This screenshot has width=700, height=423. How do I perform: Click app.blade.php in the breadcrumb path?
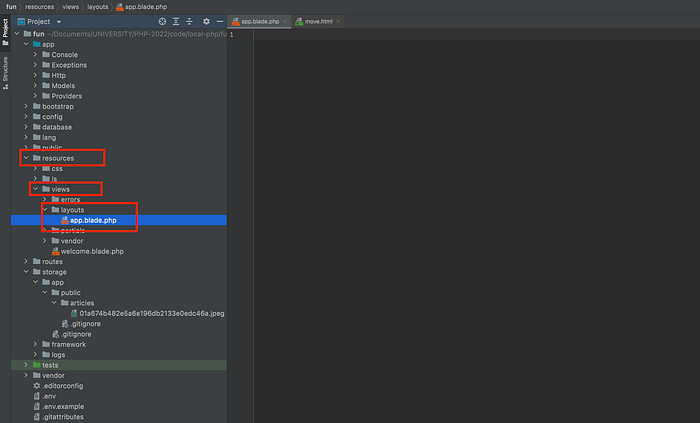tap(142, 7)
